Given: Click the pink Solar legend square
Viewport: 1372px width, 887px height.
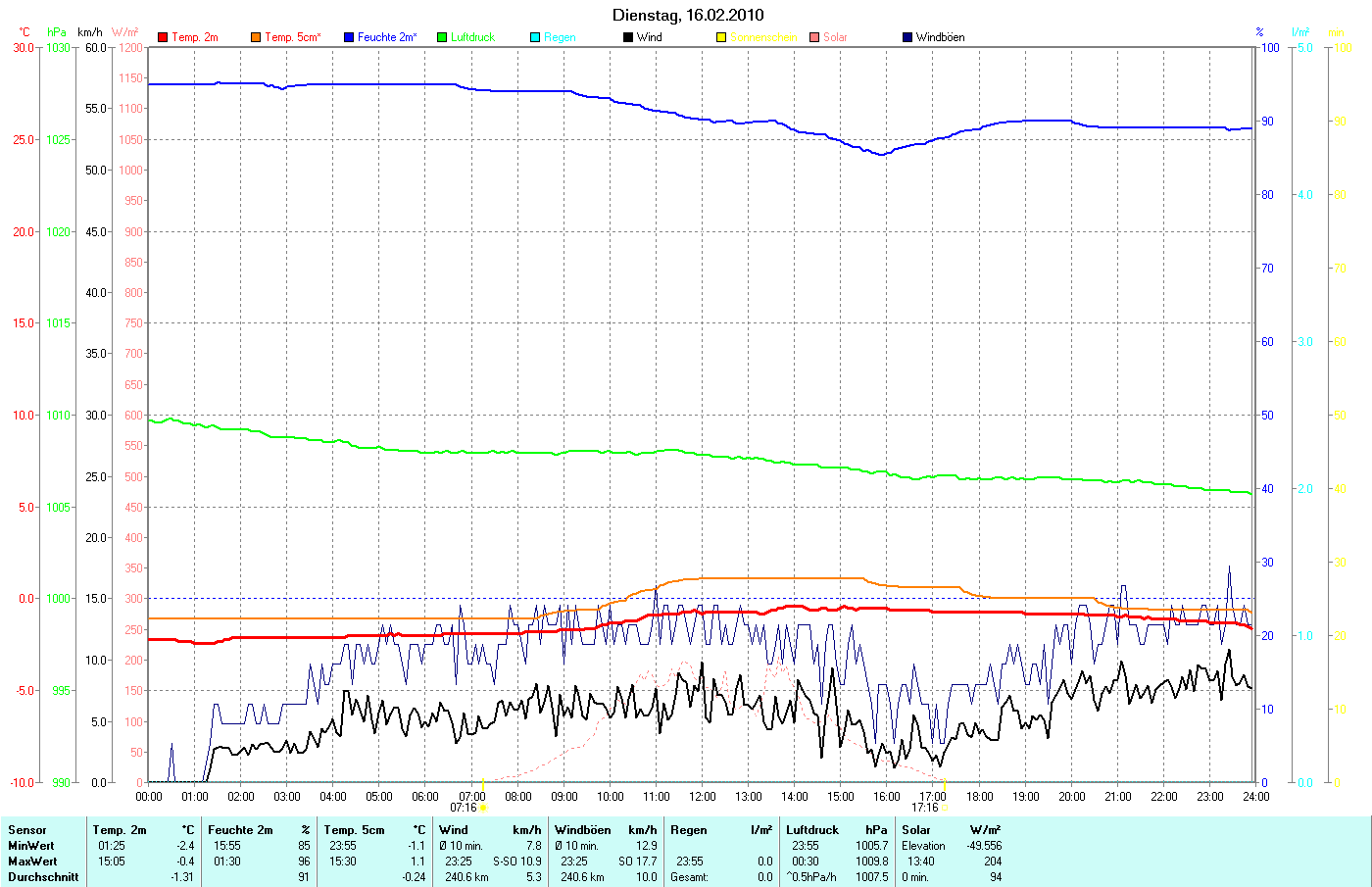Looking at the screenshot, I should [814, 37].
